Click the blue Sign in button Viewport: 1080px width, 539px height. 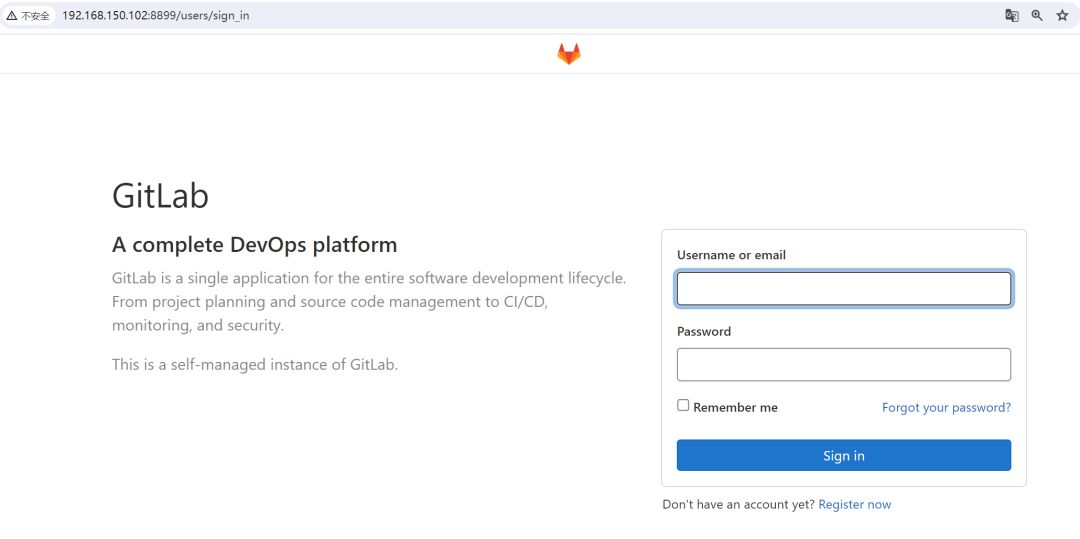coord(844,455)
